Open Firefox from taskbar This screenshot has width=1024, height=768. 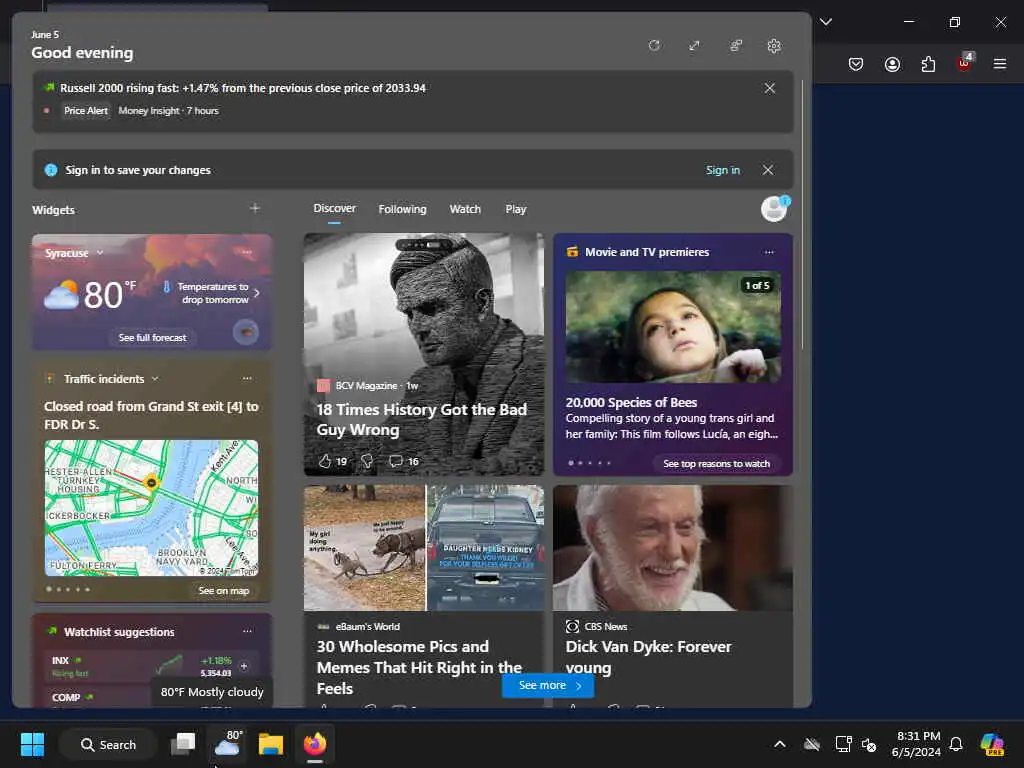pos(315,744)
